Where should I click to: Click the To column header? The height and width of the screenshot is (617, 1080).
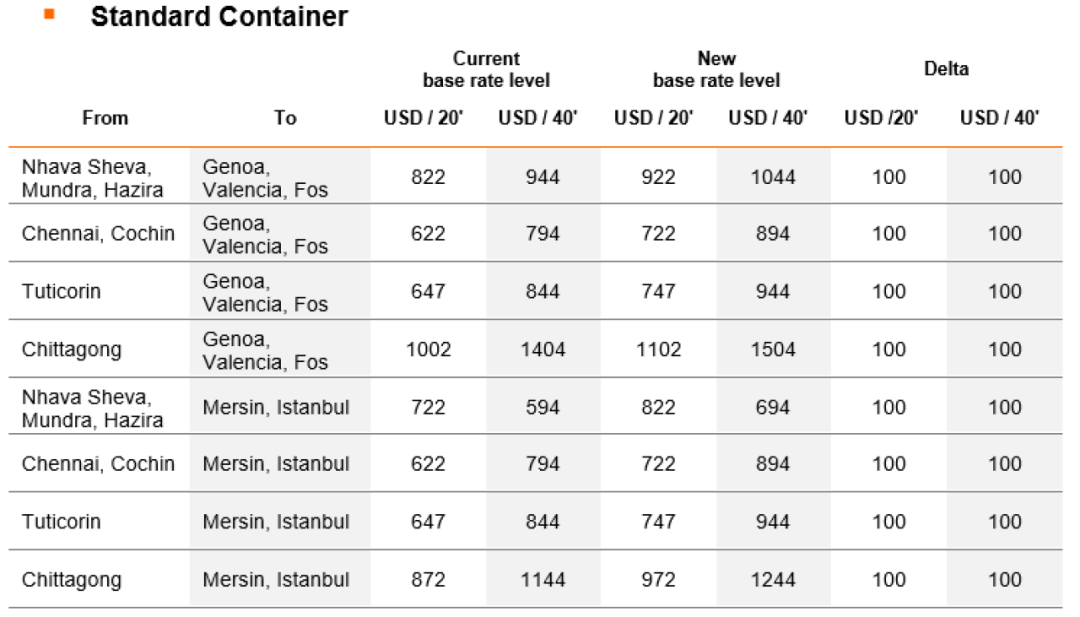pos(285,118)
